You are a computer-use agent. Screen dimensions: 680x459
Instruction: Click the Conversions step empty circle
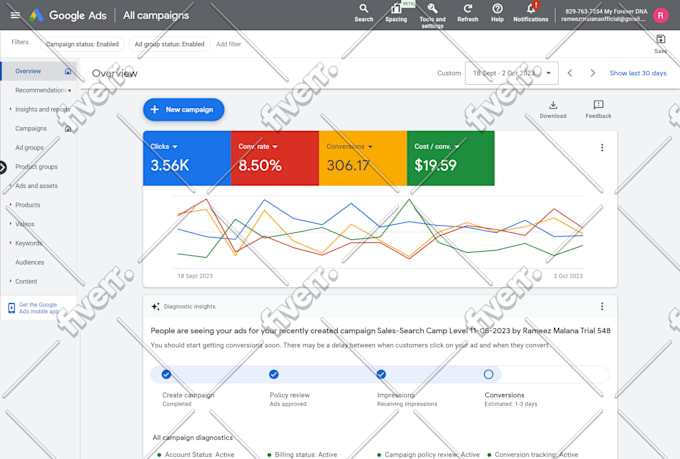[488, 374]
